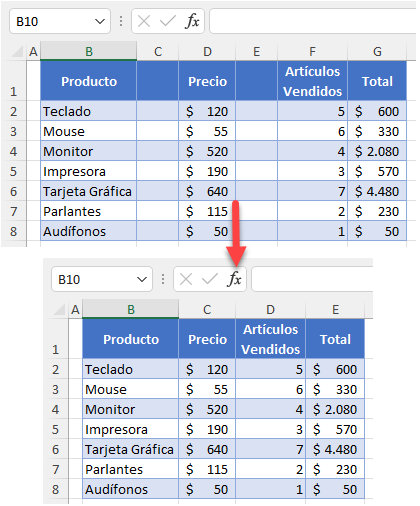The height and width of the screenshot is (506, 420).
Task: Select column E header in the A–E sheet
Action: (x=335, y=310)
